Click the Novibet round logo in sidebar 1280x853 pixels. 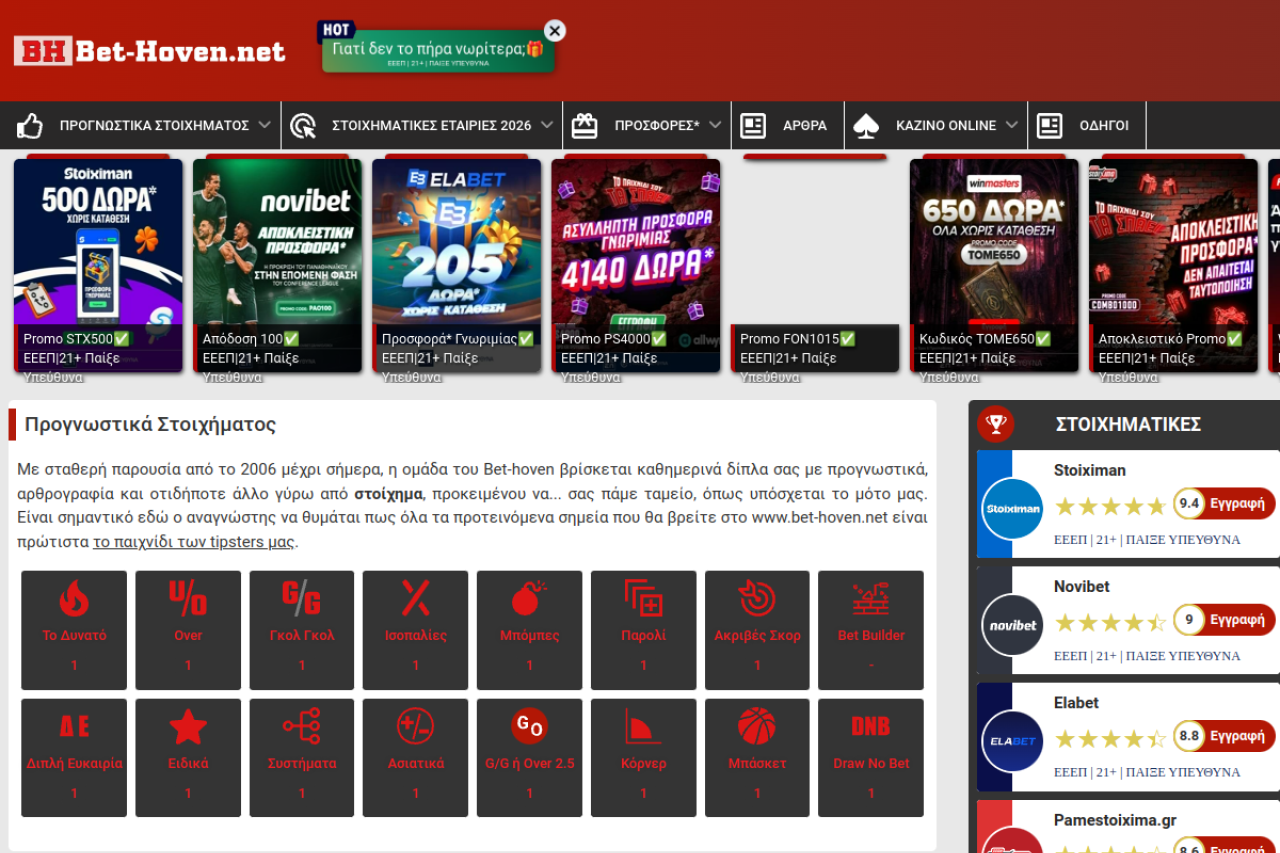1012,625
